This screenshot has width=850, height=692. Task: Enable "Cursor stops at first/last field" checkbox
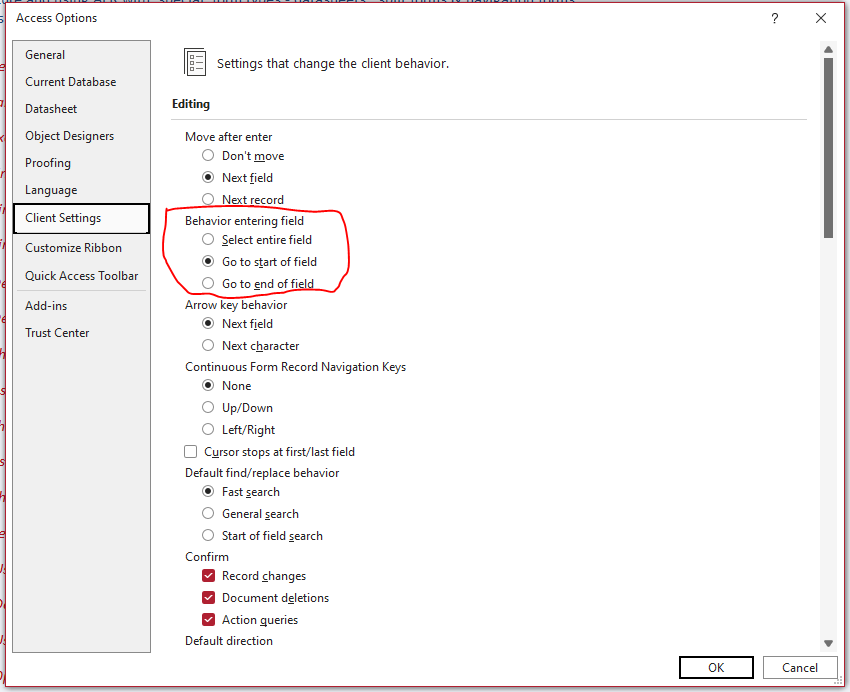tap(192, 452)
